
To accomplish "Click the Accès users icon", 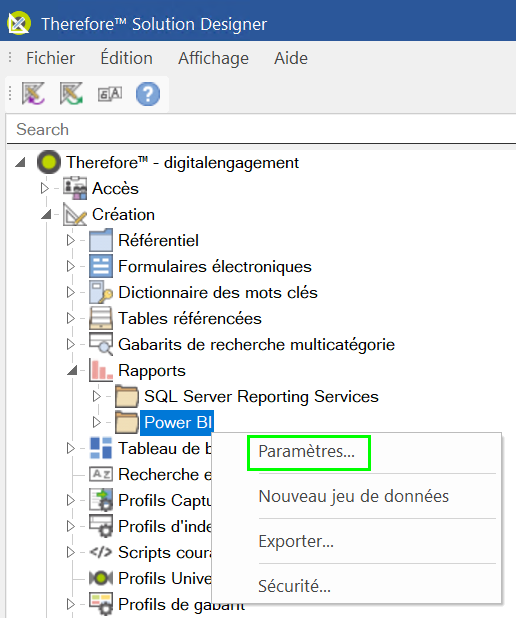I will [75, 188].
